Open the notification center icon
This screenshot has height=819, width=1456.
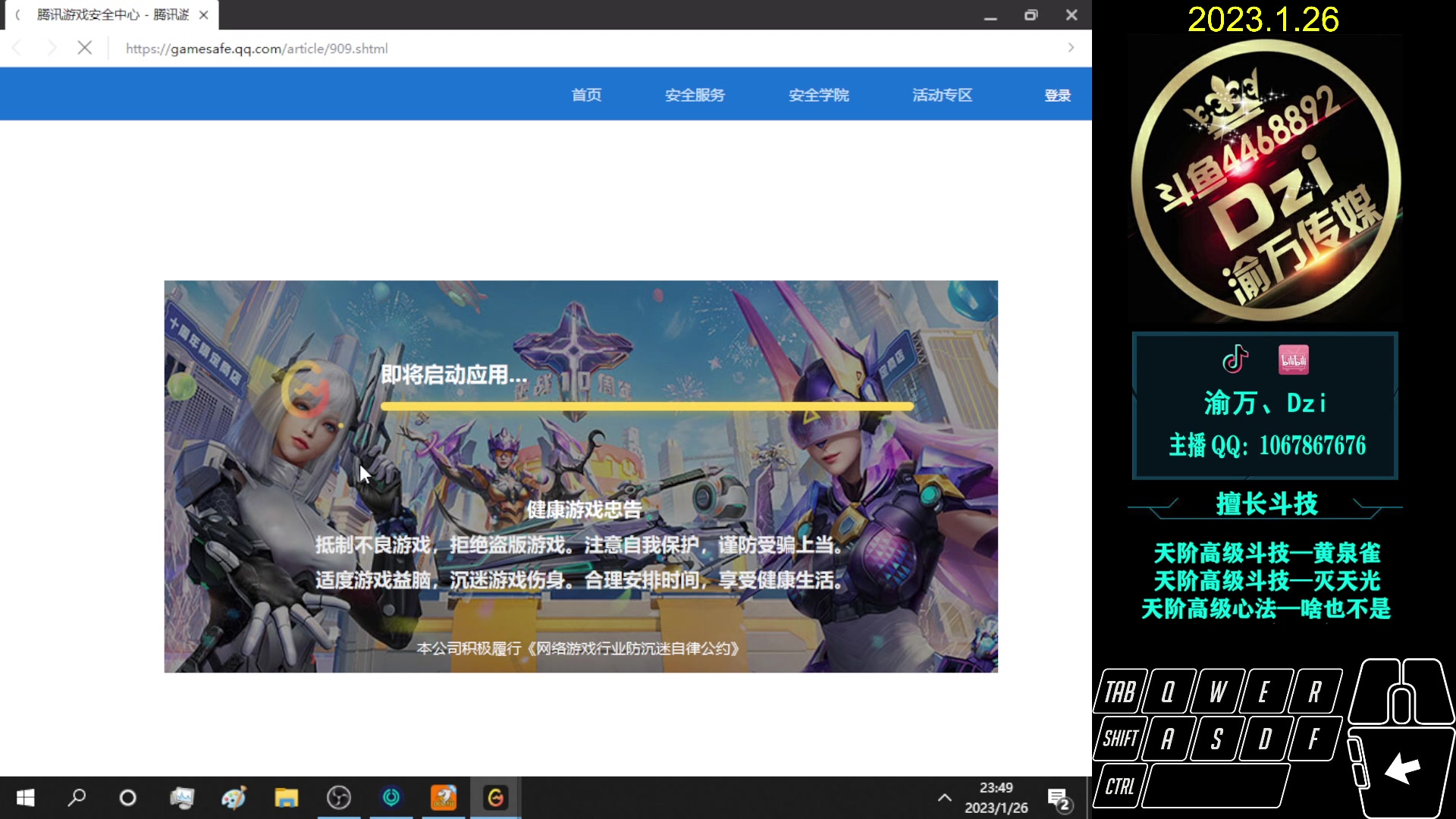1059,799
